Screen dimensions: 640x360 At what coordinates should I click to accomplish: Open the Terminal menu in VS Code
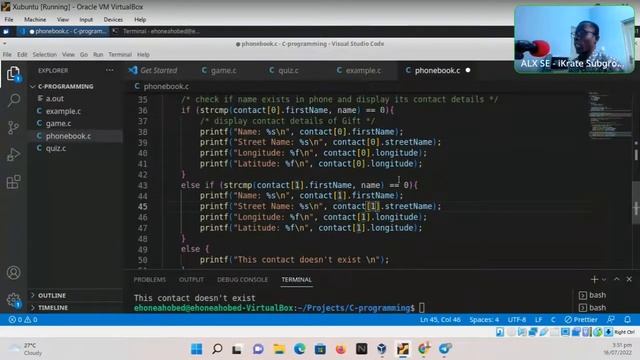click(x=120, y=54)
